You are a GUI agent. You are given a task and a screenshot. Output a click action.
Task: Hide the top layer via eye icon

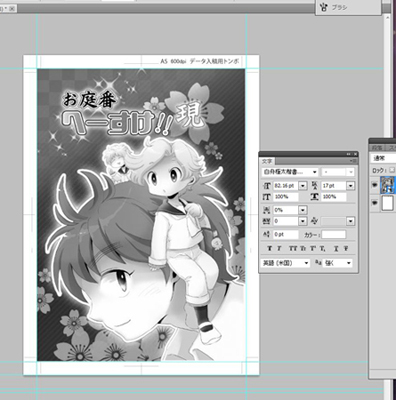(375, 185)
